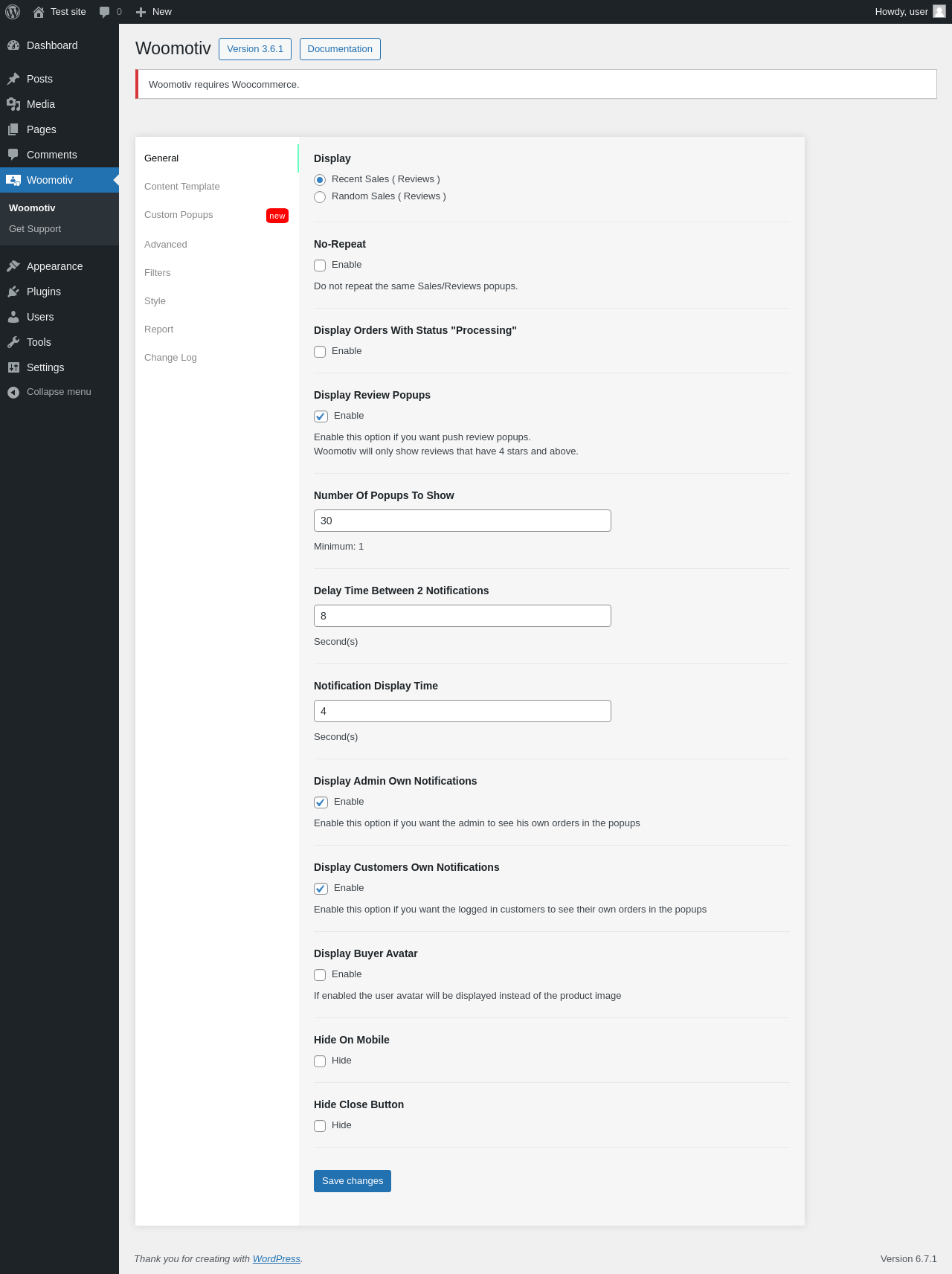
Task: Switch to the Content Template tab
Action: click(x=182, y=187)
